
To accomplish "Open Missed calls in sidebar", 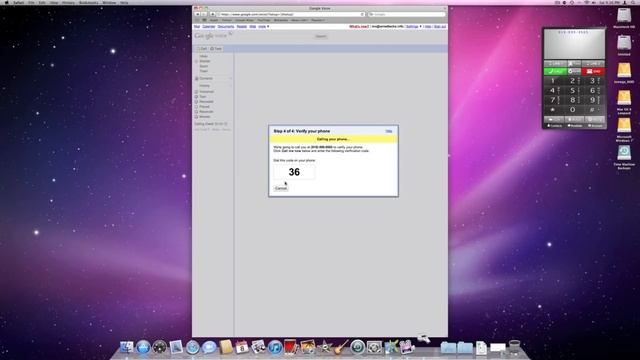I will point(204,117).
